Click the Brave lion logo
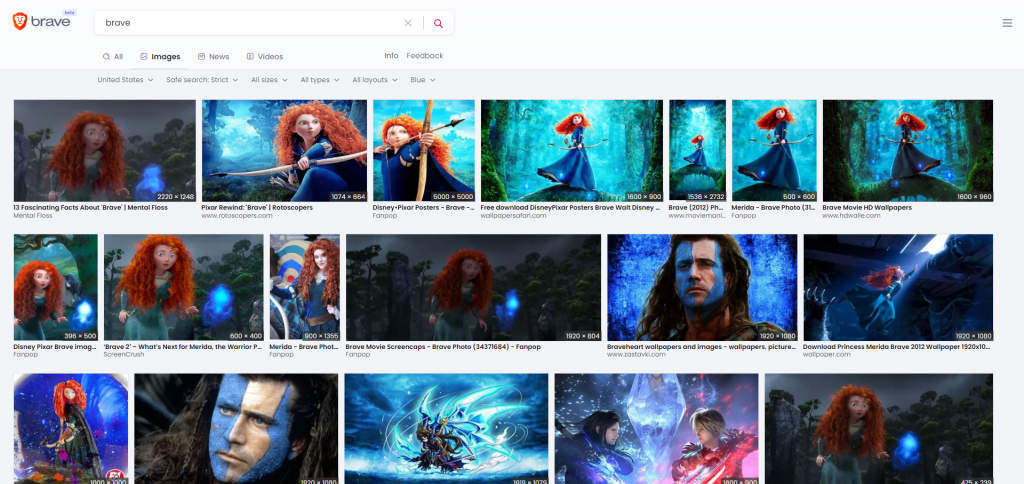This screenshot has width=1024, height=484. [20, 22]
